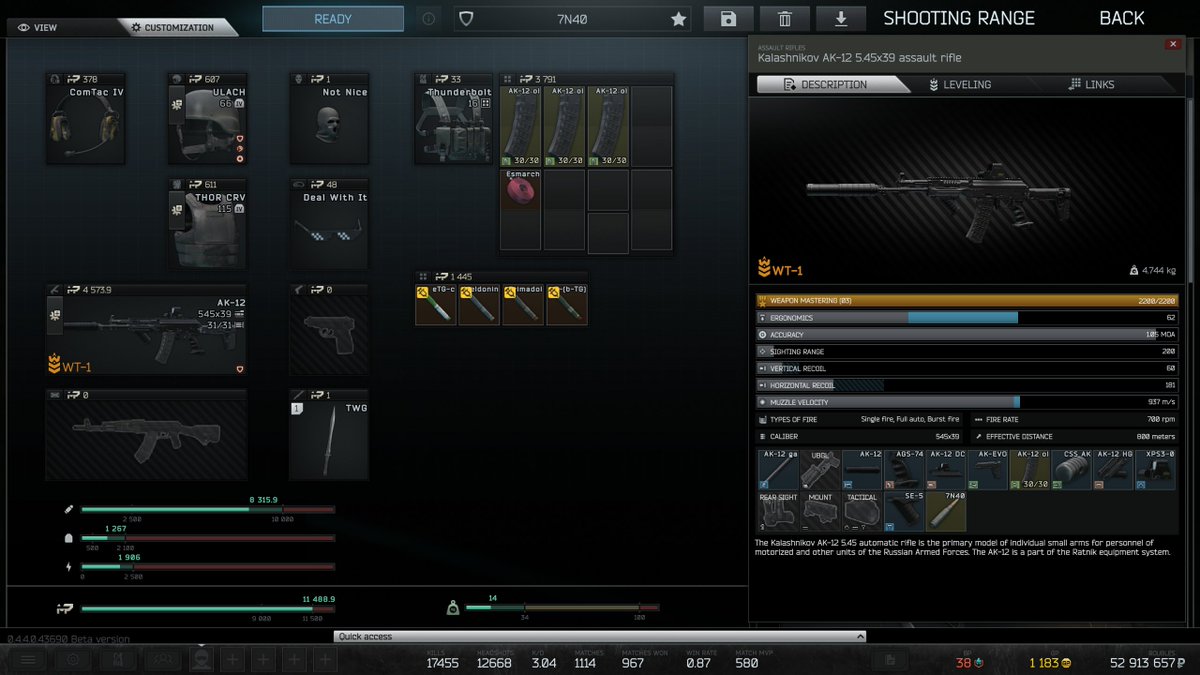Click the AK-12 gas tube mod slot
Viewport: 1200px width, 675px height.
pyautogui.click(x=778, y=470)
